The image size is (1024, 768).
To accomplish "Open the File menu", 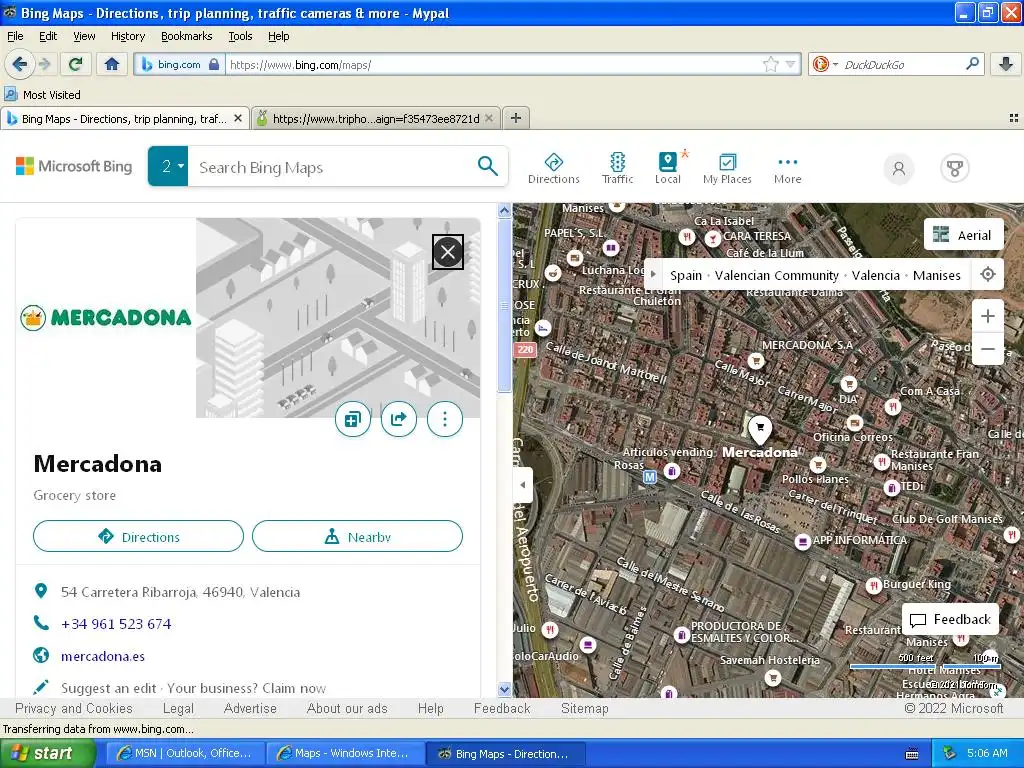I will [x=15, y=36].
